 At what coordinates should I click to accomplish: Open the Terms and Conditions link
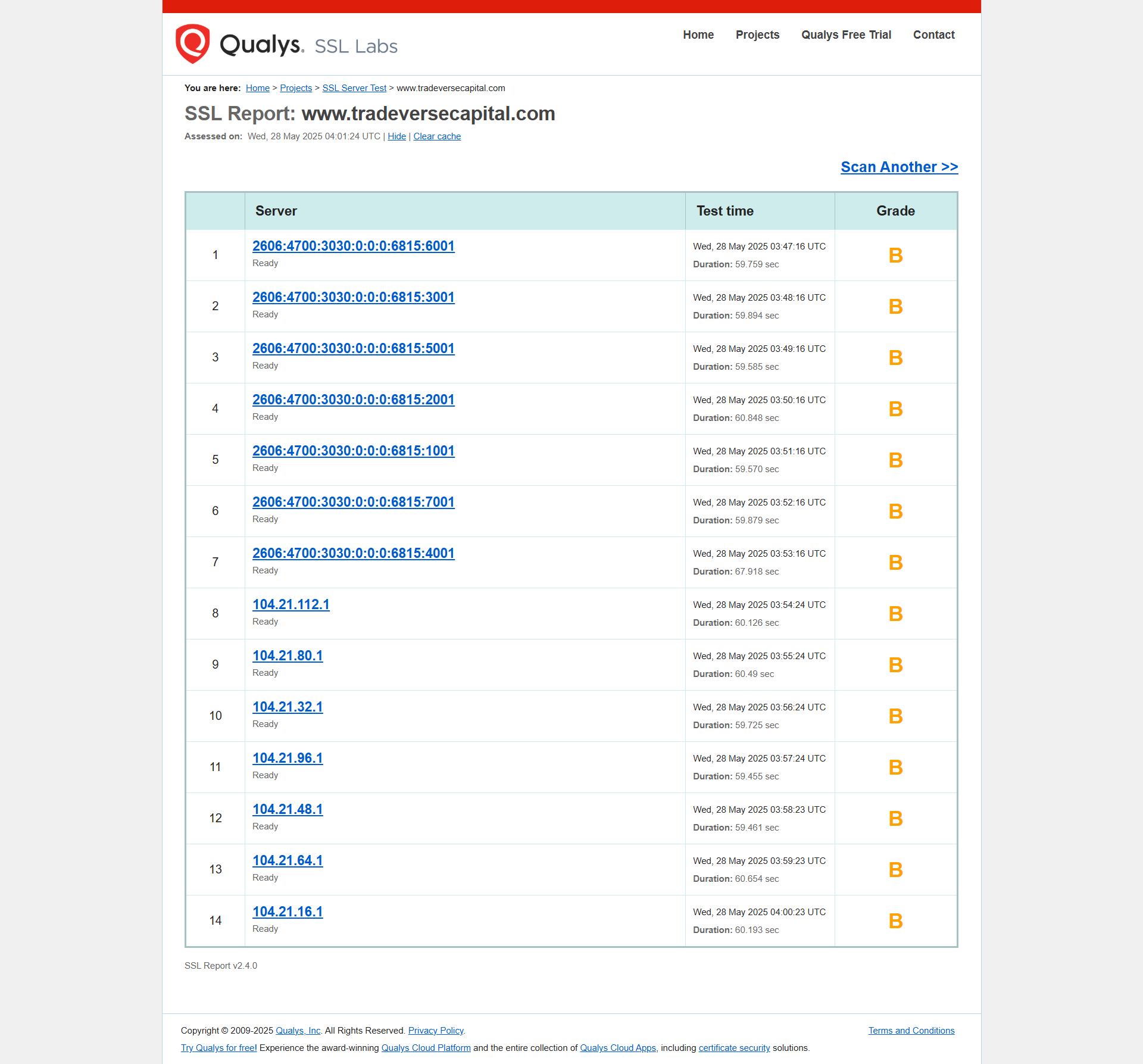[x=911, y=1031]
